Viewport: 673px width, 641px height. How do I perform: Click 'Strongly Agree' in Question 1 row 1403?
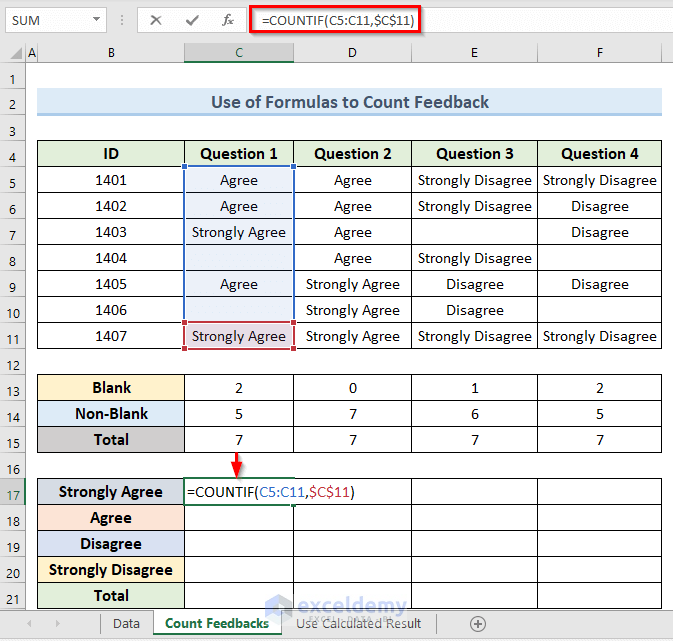239,232
